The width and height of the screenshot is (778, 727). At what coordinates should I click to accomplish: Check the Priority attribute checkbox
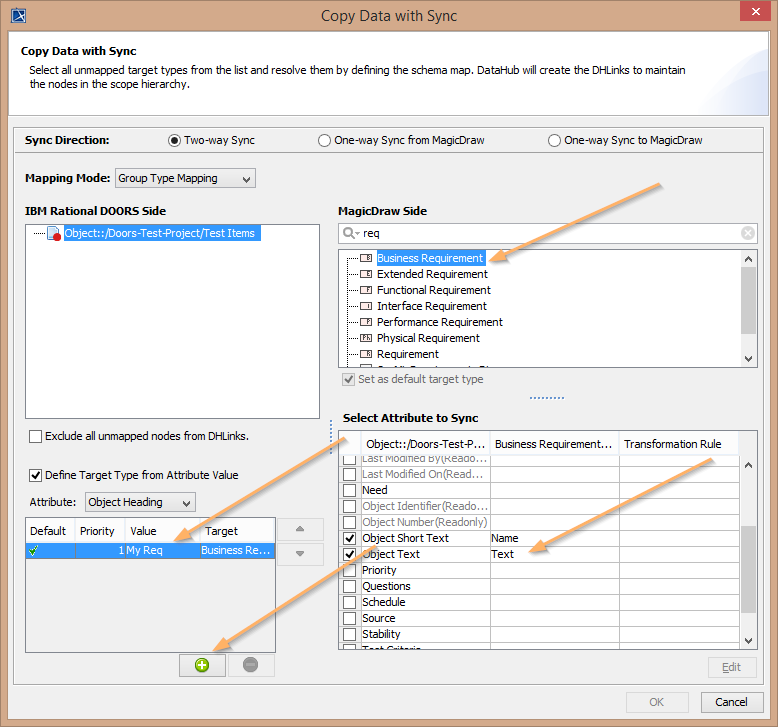(350, 570)
